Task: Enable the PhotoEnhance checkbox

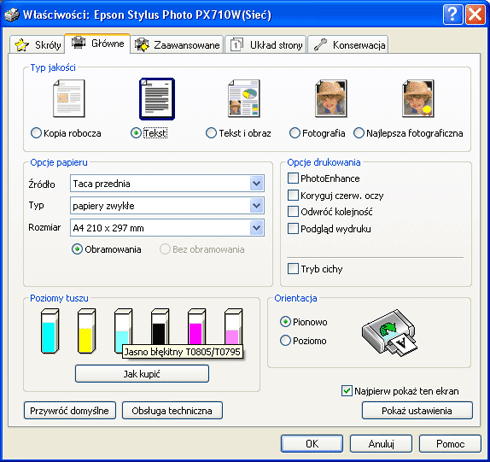Action: pyautogui.click(x=293, y=178)
